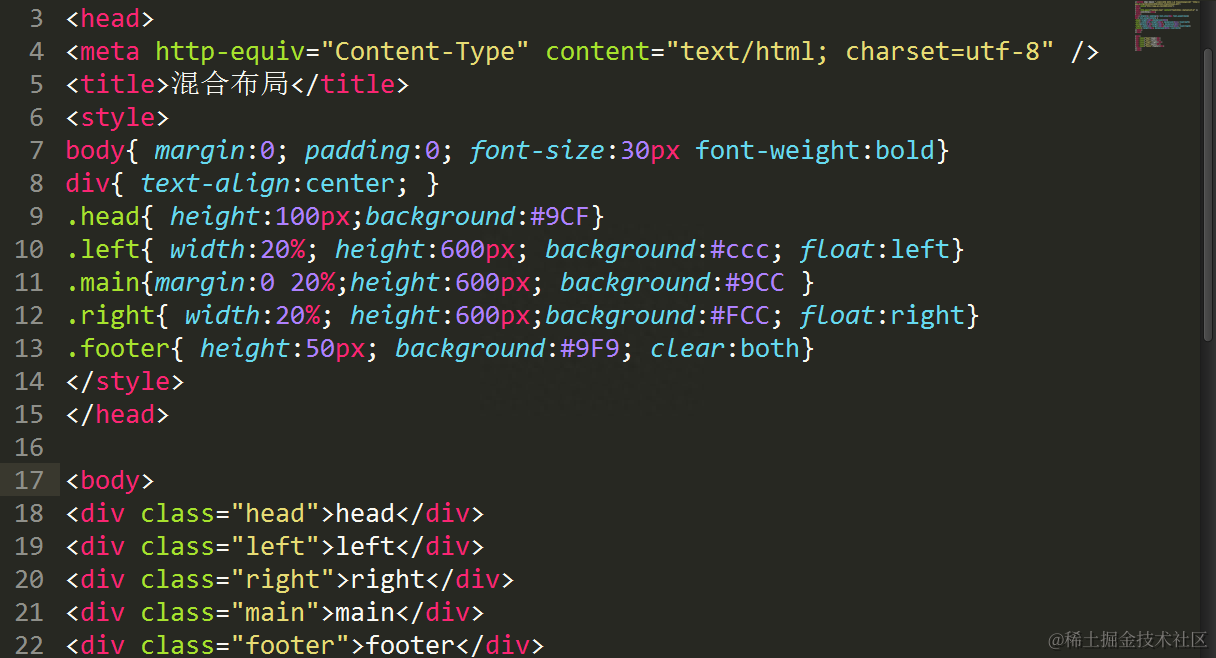The height and width of the screenshot is (658, 1216).
Task: Click gutter line number 10
Action: (29, 249)
